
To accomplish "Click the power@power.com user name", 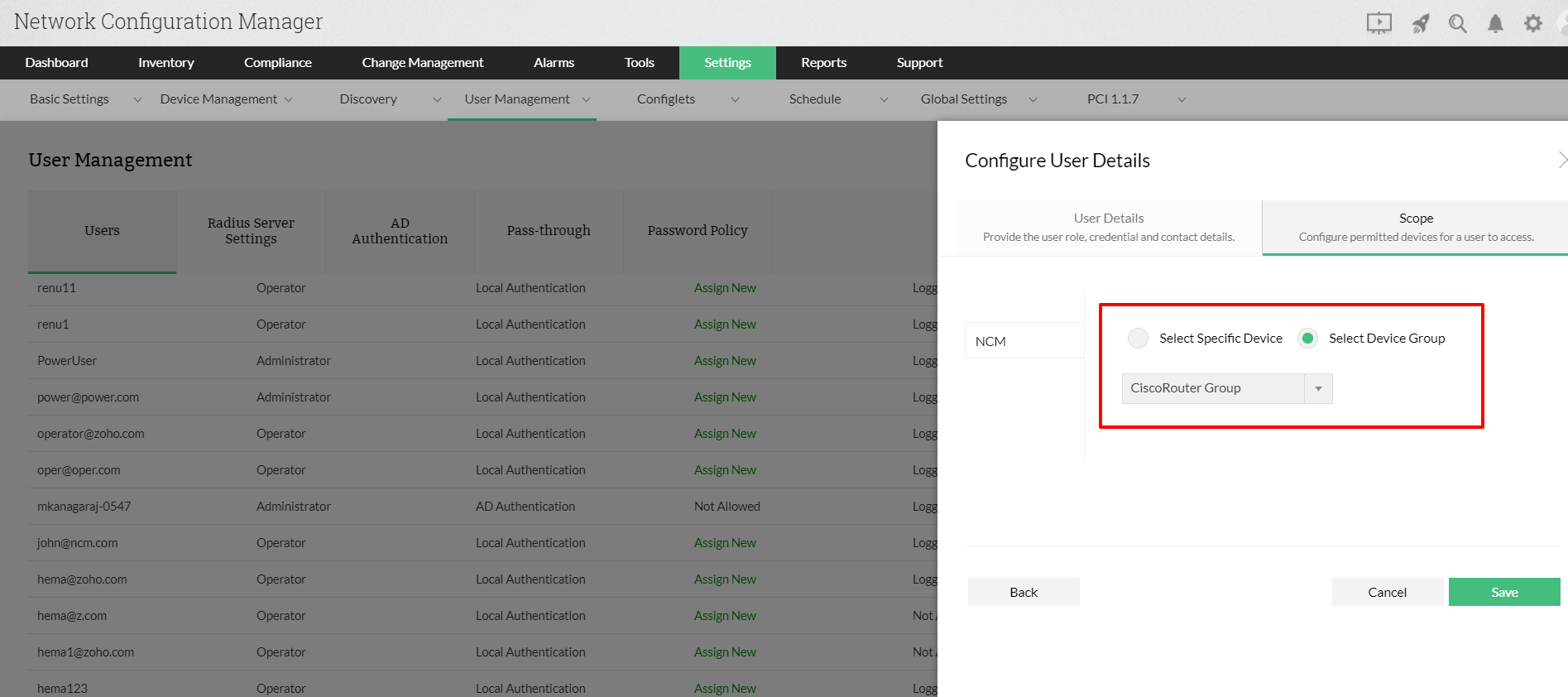I will (88, 397).
